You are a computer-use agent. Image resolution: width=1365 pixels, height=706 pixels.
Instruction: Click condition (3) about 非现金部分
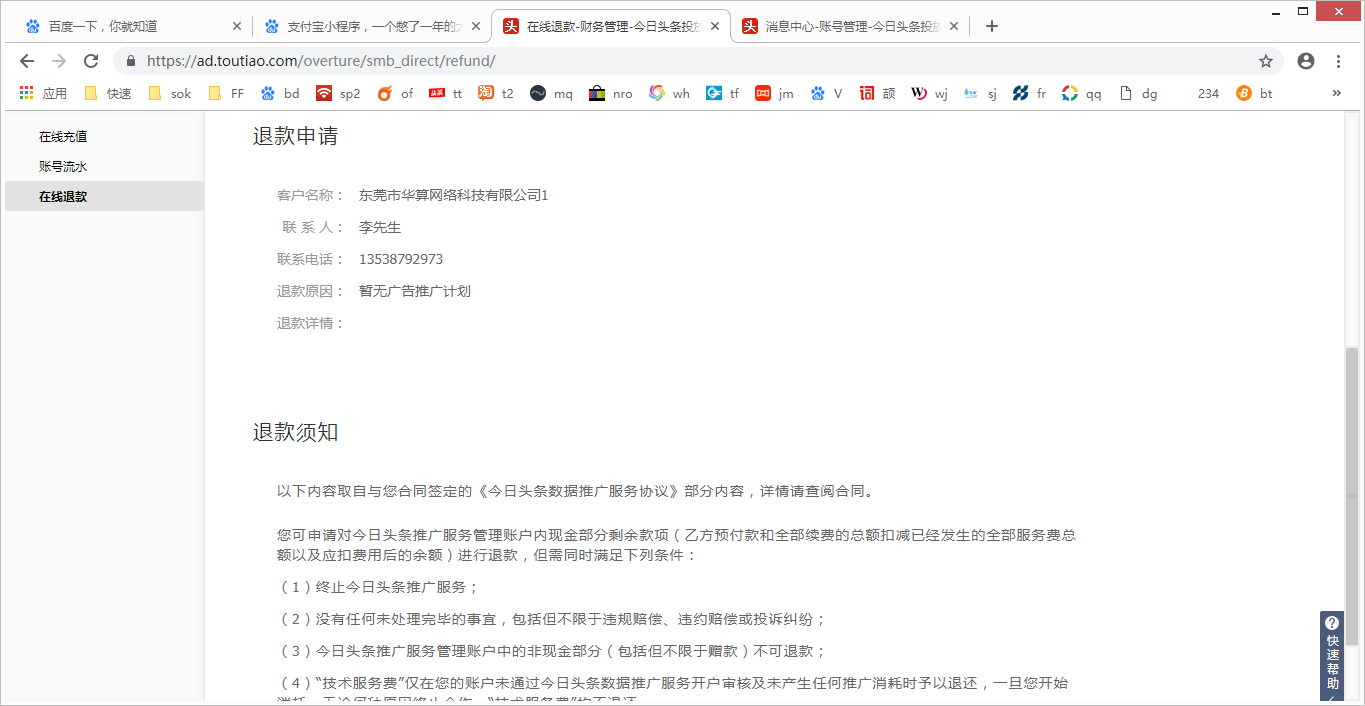[552, 651]
